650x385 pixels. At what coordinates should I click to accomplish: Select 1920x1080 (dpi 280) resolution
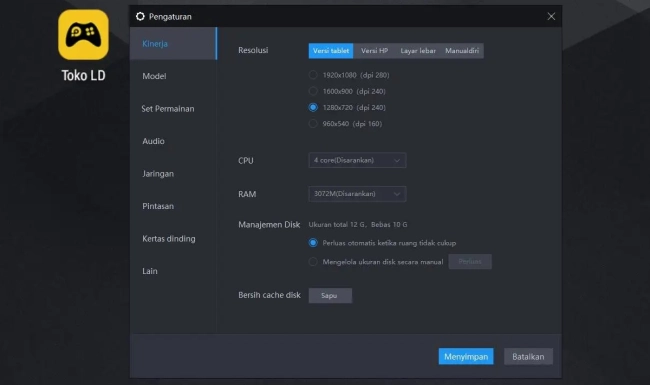pos(313,75)
